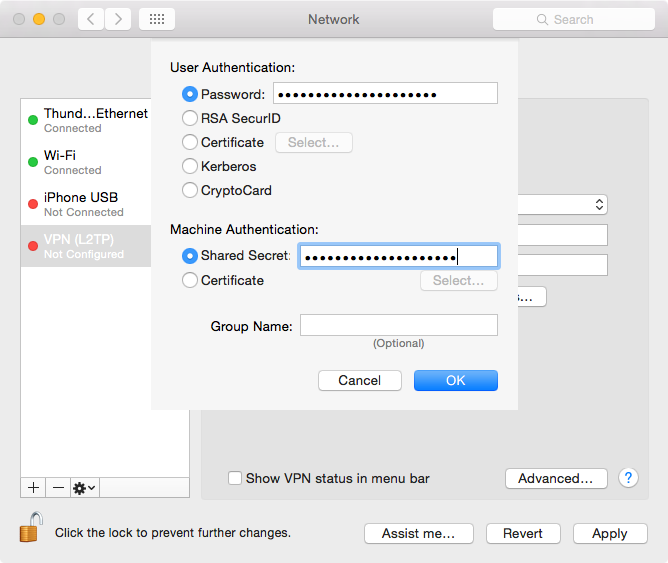
Task: Select the RSA SecurID radio button
Action: coord(190,118)
